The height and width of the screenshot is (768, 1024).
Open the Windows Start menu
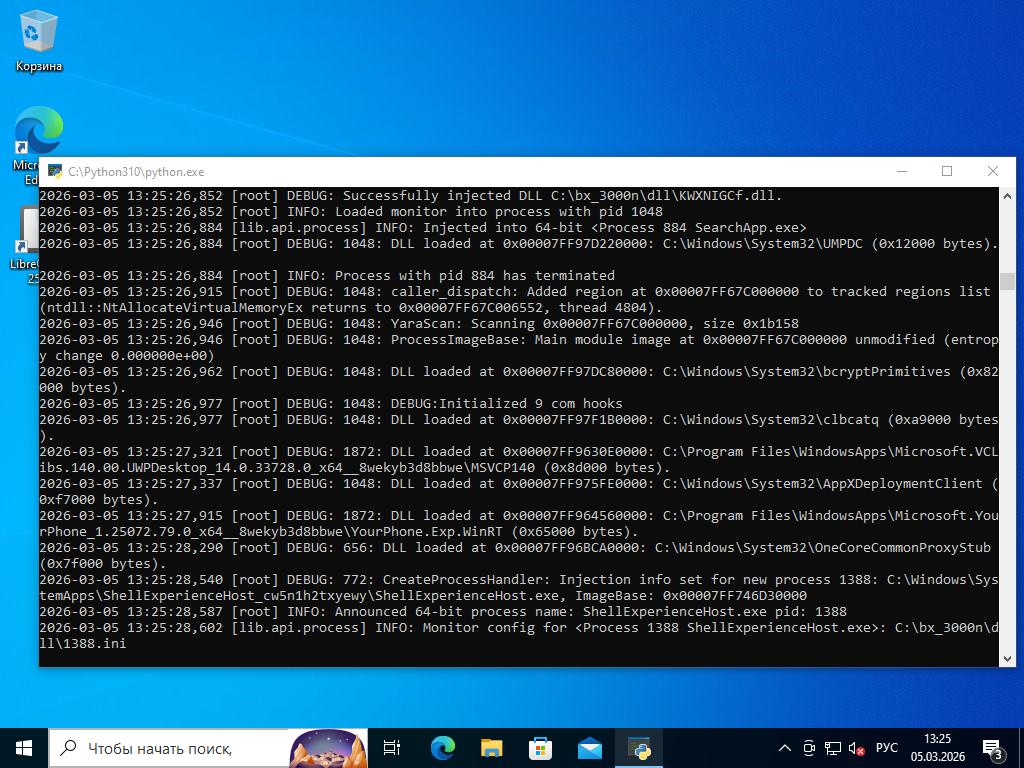click(24, 748)
